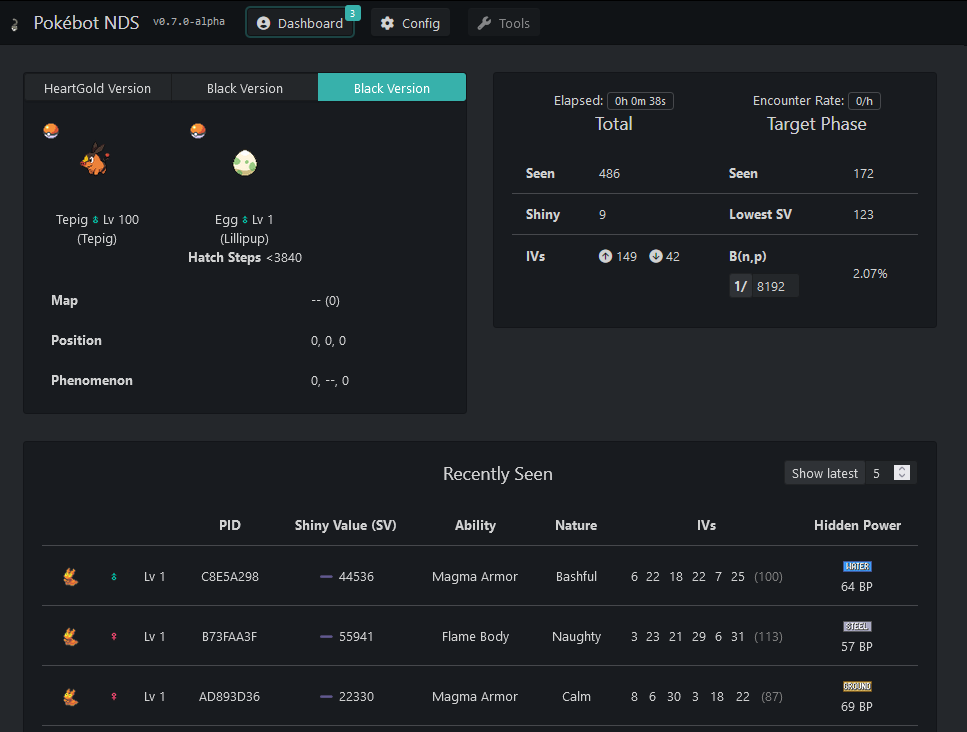Open the Dashboard tab
The image size is (967, 732).
point(300,23)
